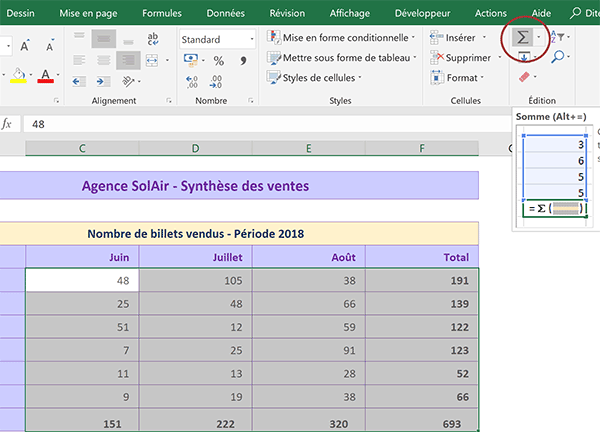This screenshot has height=432, width=600.
Task: Increase the indent
Action: pos(103,81)
